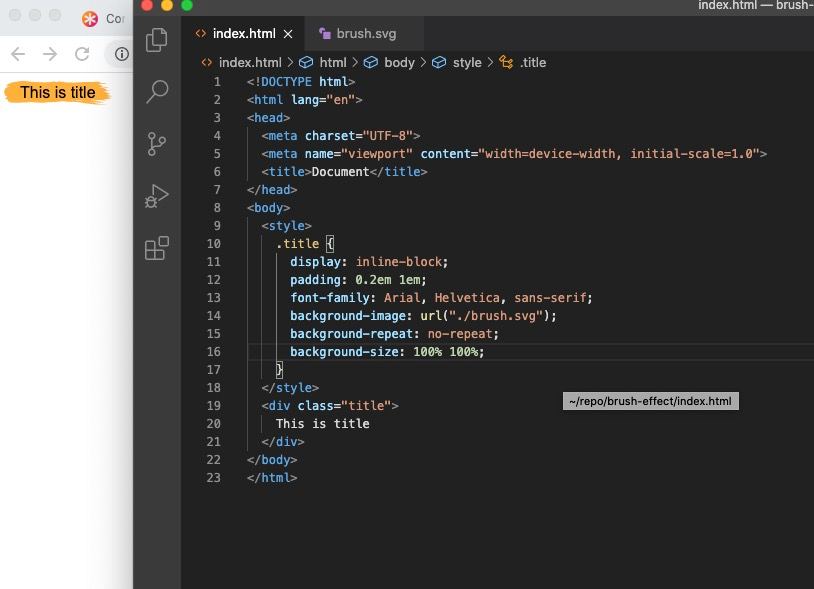Click the closing </body> tag

click(x=272, y=460)
